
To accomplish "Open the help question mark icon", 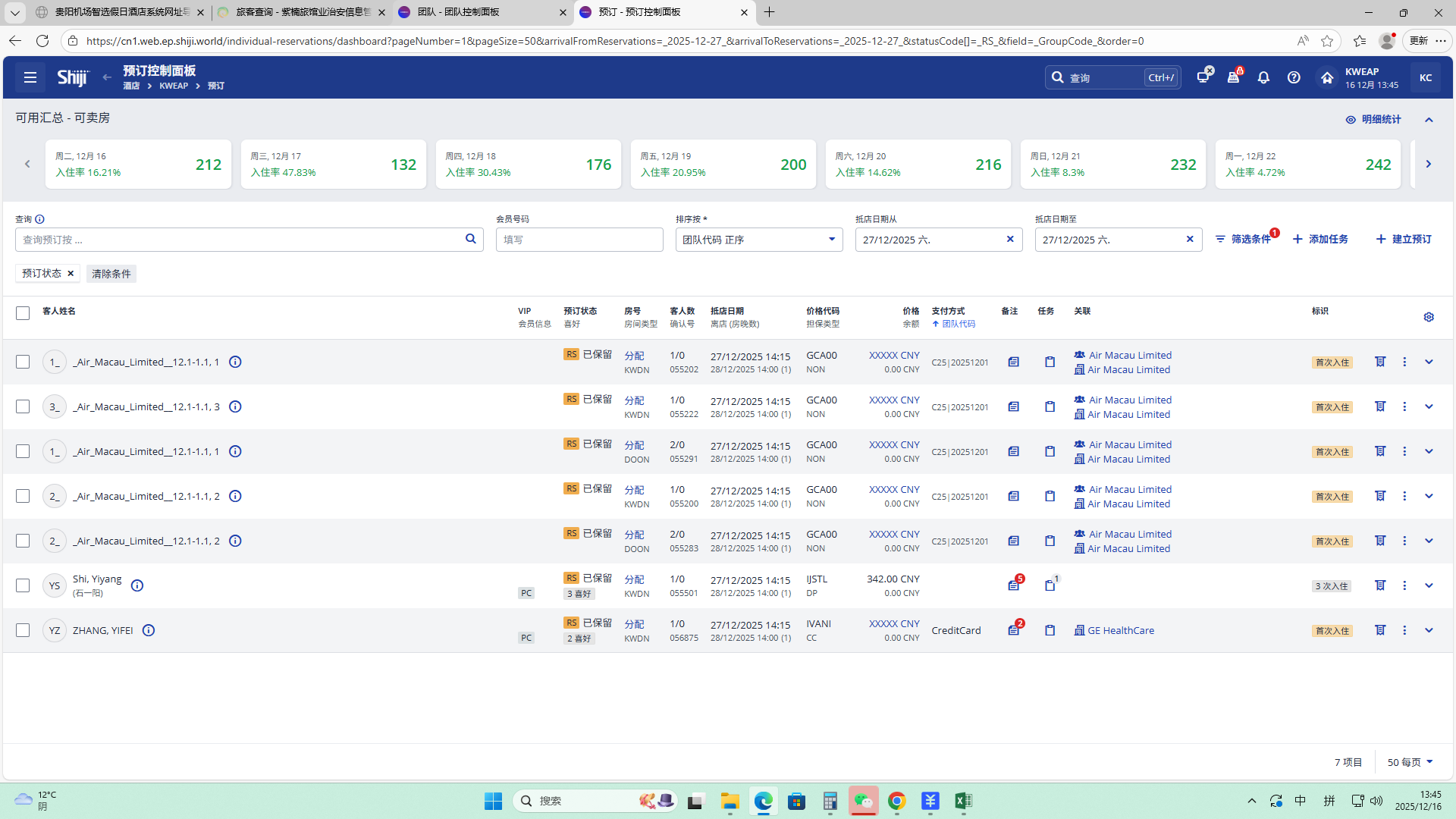I will point(1294,77).
